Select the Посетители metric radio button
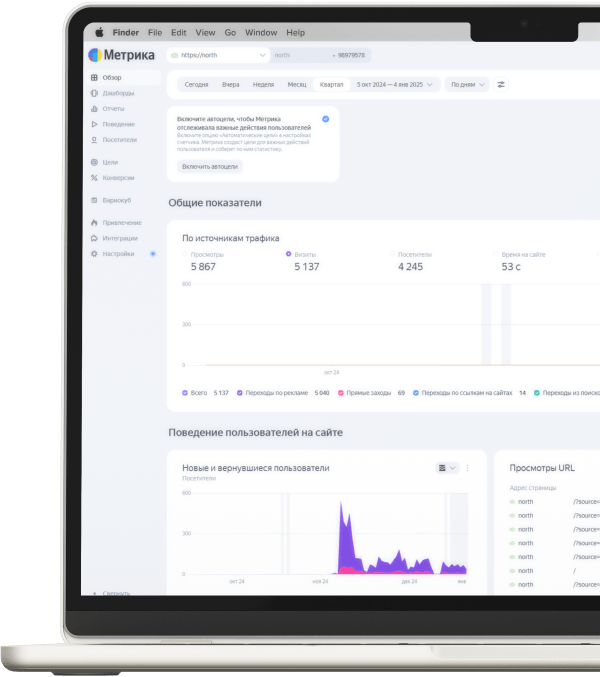The image size is (600, 677). [x=392, y=254]
